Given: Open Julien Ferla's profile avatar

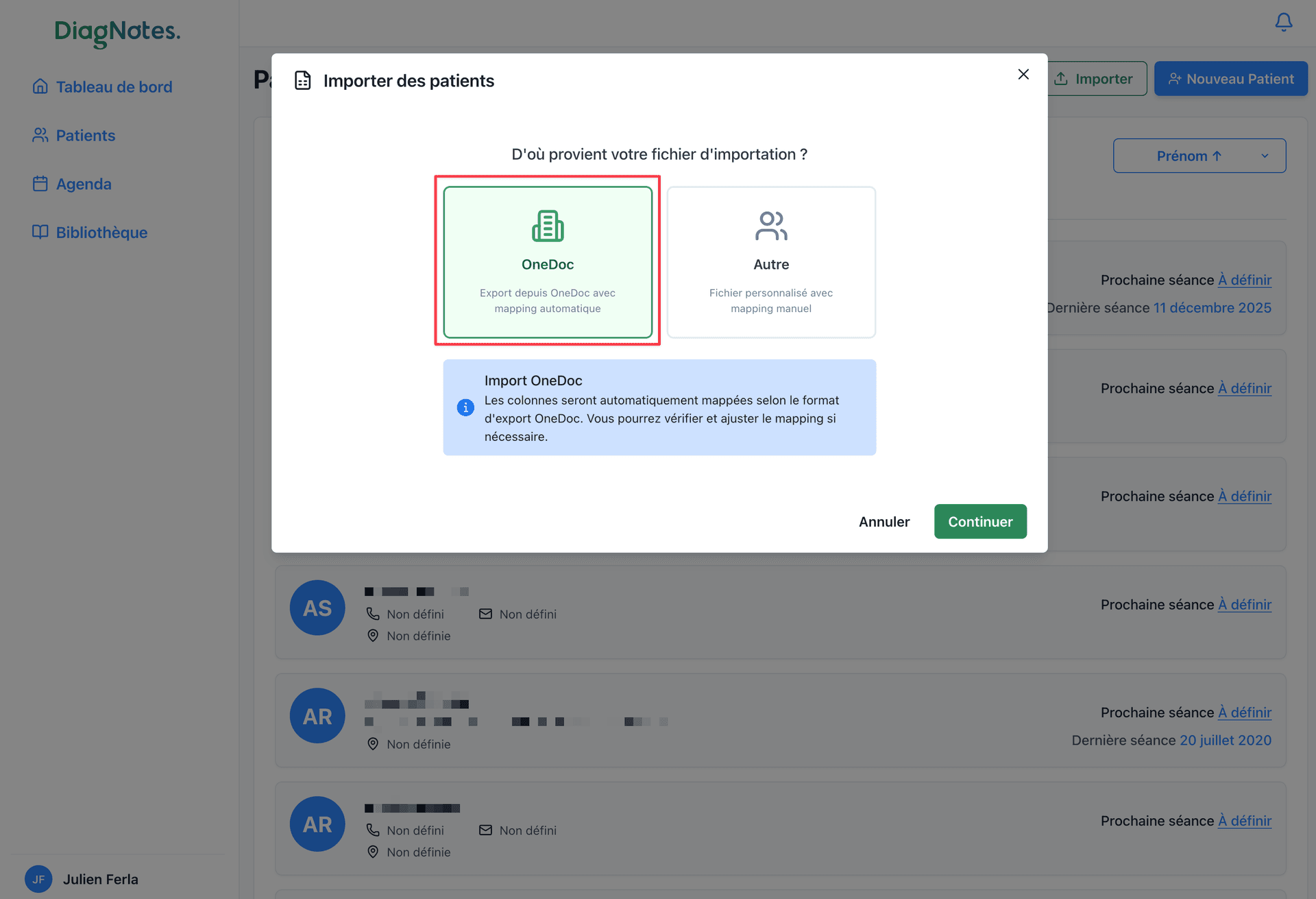Looking at the screenshot, I should 38,879.
